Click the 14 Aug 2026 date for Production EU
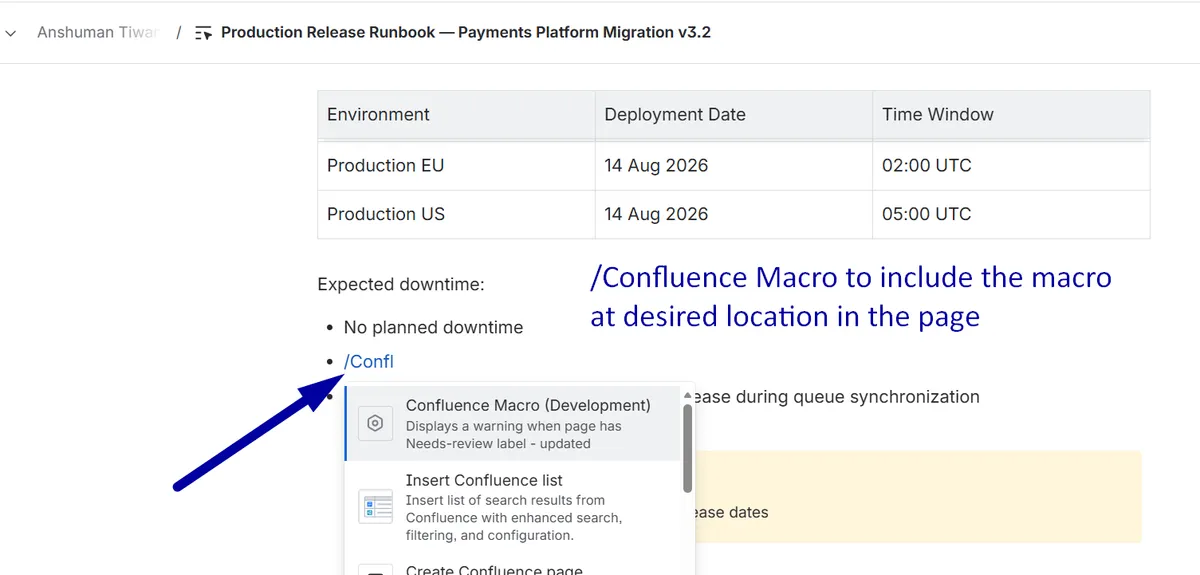This screenshot has width=1200, height=575. tap(656, 165)
